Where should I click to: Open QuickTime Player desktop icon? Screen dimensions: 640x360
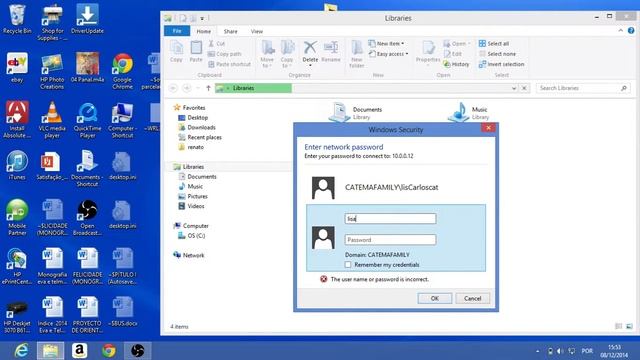coord(87,120)
